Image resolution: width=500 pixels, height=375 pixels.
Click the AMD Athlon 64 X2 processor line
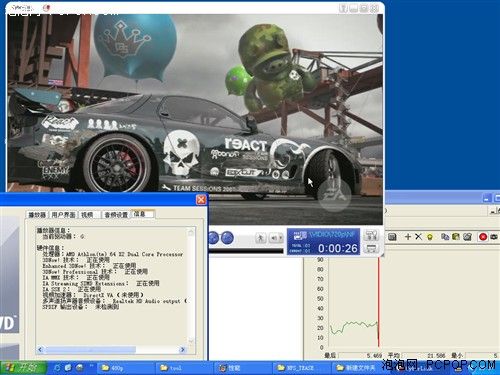[113, 254]
